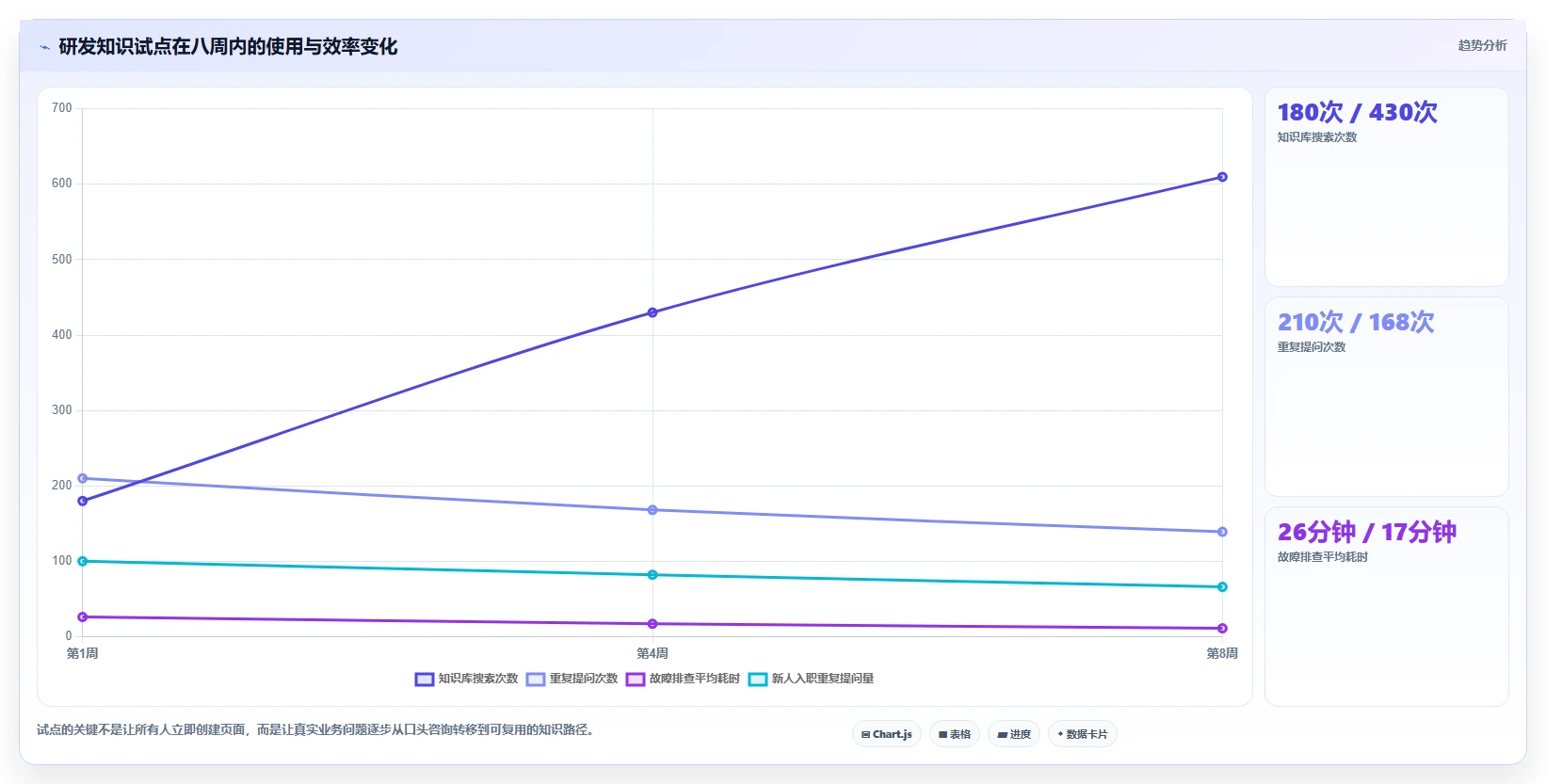Click 知识库搜索次数 data point at 第1周
This screenshot has width=1546, height=784.
click(x=83, y=501)
